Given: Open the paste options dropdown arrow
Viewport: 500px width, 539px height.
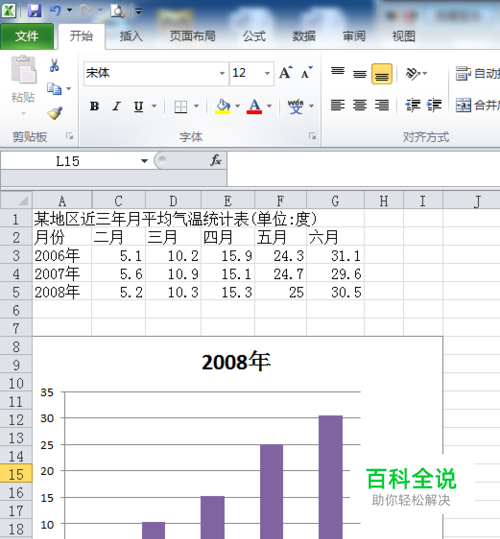Looking at the screenshot, I should tap(23, 113).
